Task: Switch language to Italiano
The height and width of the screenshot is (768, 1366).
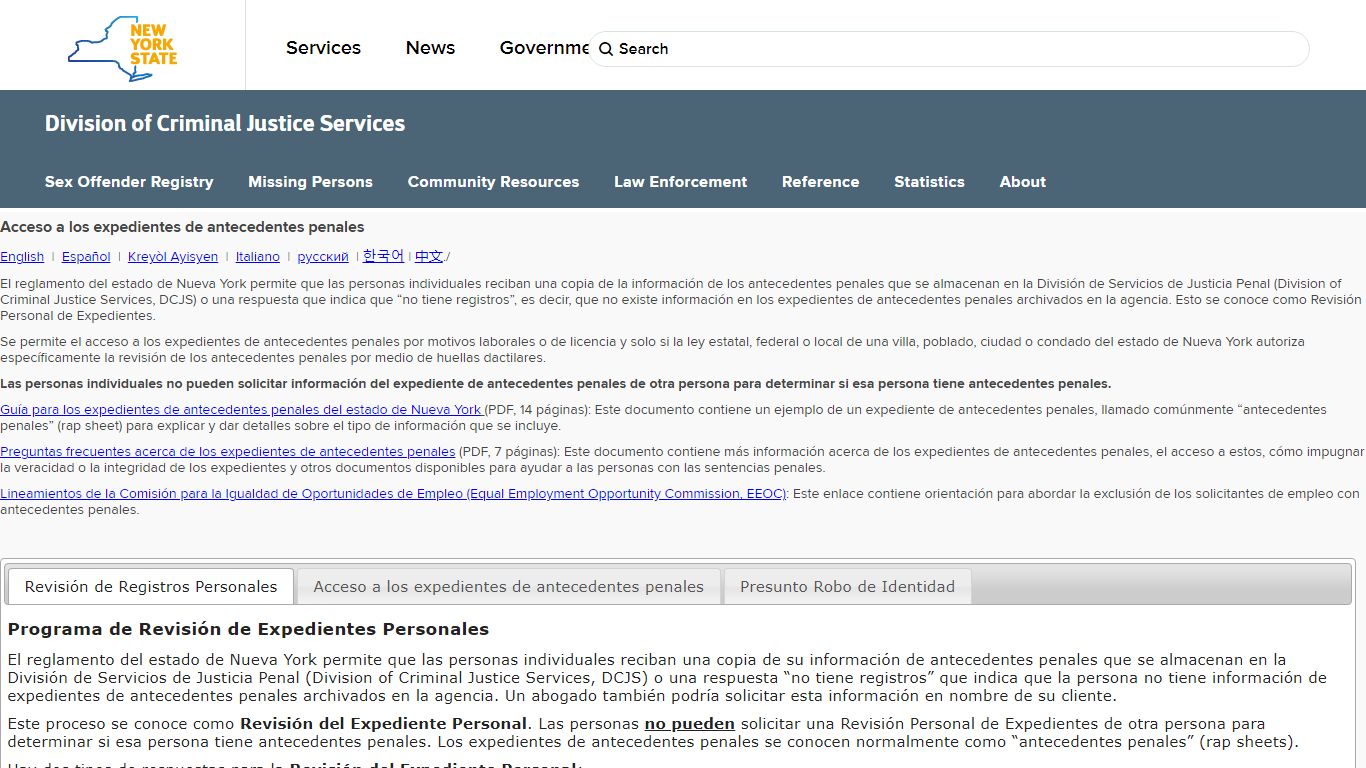Action: pos(258,257)
